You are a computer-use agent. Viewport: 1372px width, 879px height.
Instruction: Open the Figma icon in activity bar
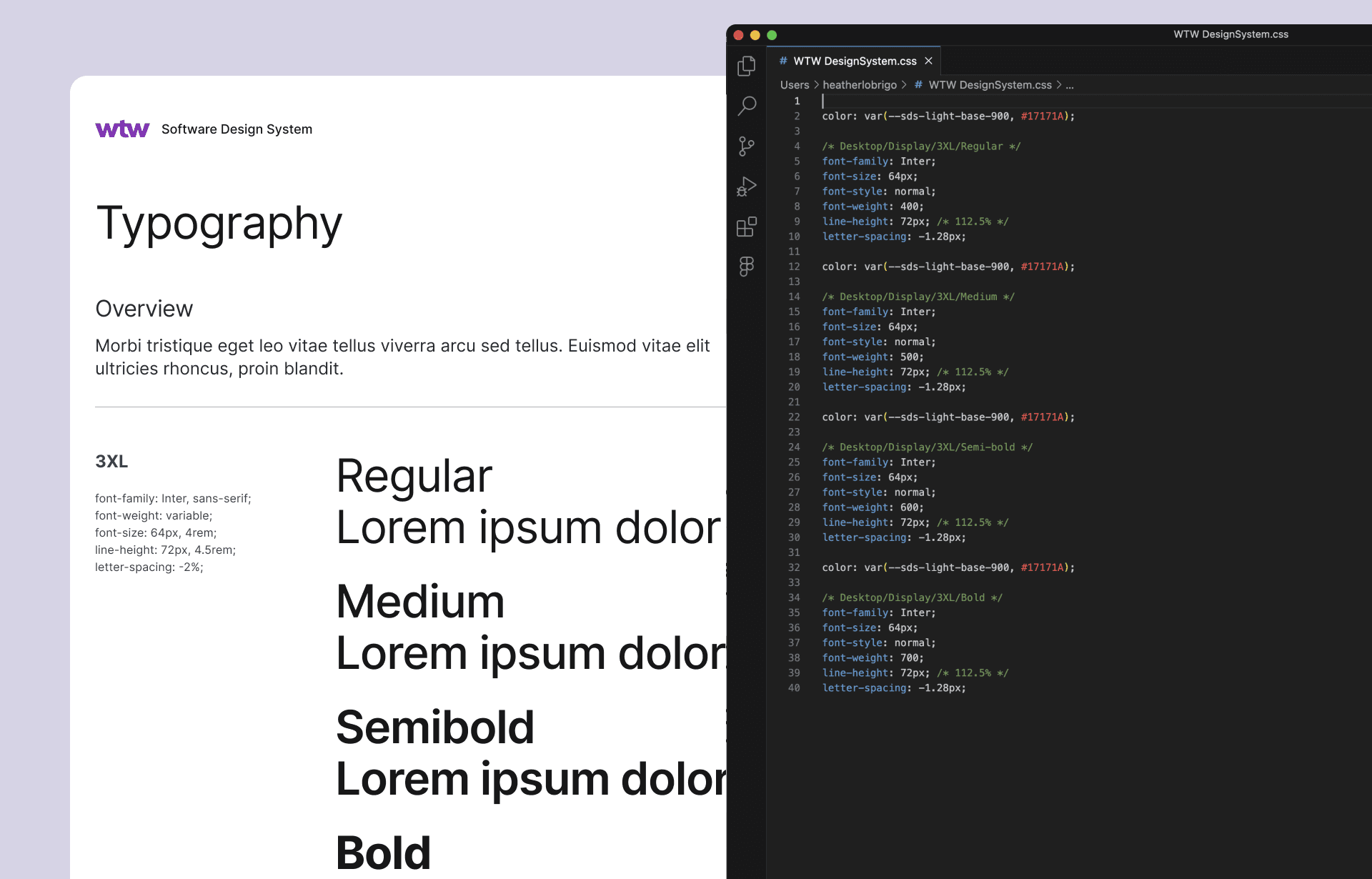coord(747,267)
